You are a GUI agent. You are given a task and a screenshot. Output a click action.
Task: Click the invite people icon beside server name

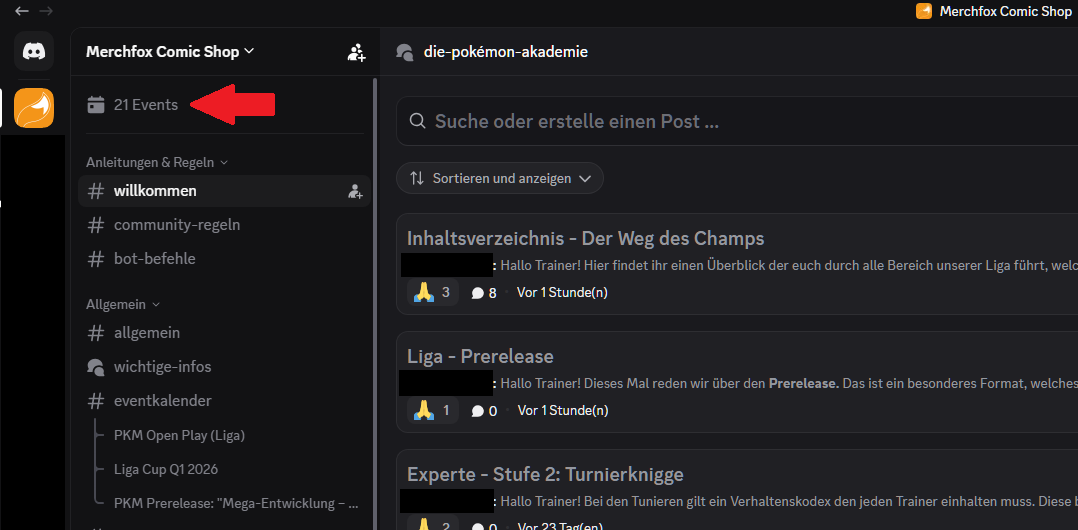[x=356, y=52]
